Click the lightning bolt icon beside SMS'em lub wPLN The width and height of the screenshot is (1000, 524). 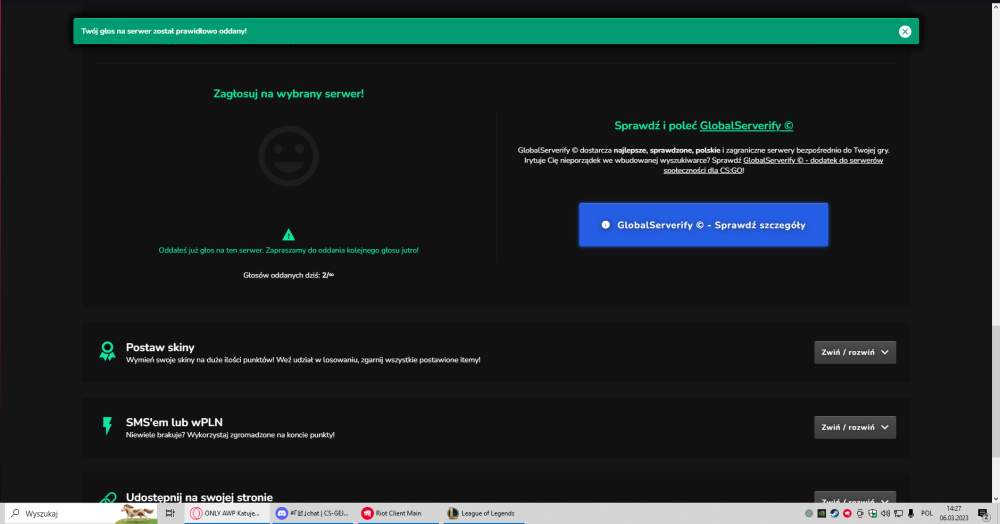click(107, 426)
